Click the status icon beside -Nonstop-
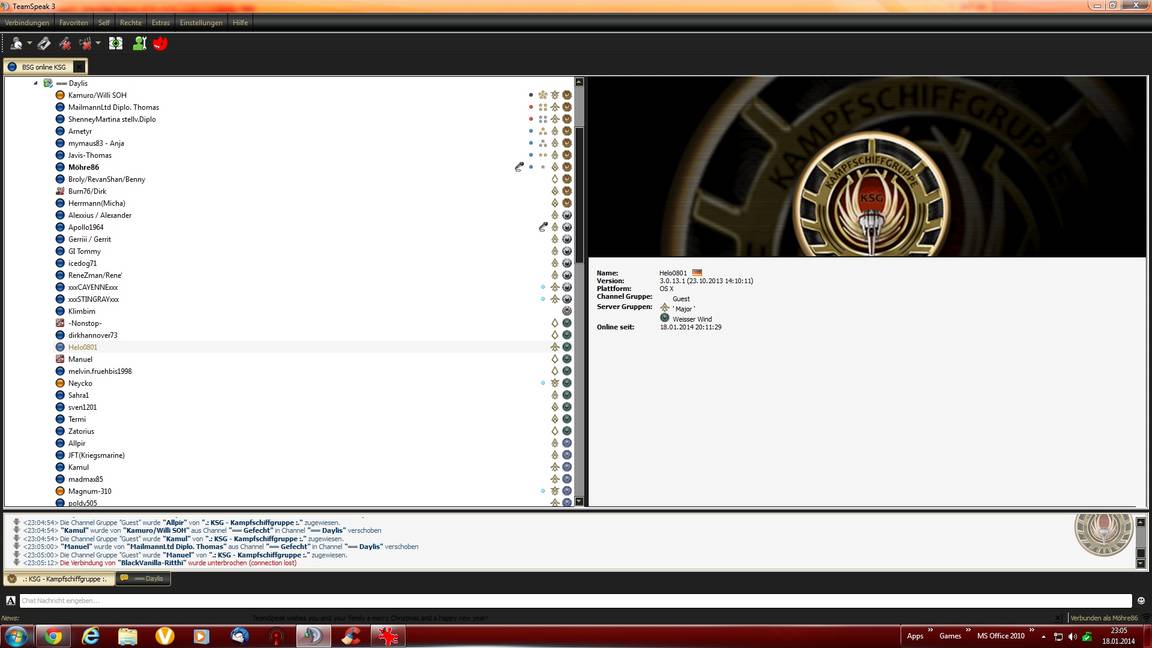The image size is (1152, 648). click(60, 323)
